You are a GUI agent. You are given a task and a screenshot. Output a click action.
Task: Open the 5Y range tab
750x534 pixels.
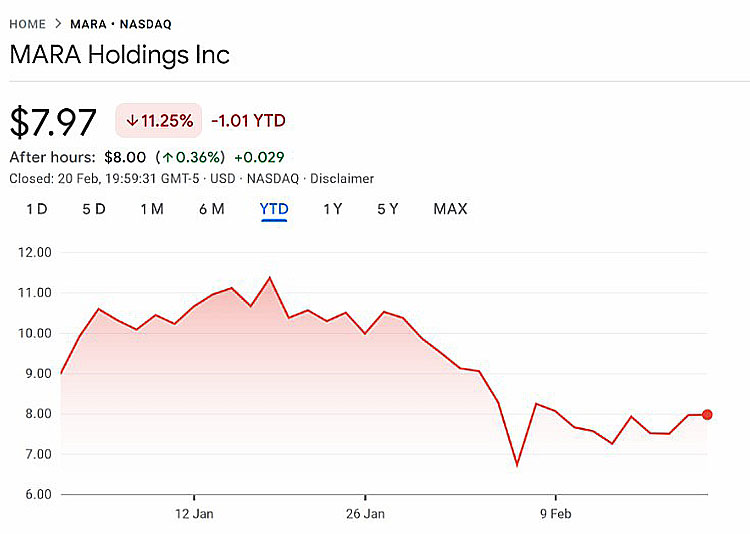tap(388, 209)
